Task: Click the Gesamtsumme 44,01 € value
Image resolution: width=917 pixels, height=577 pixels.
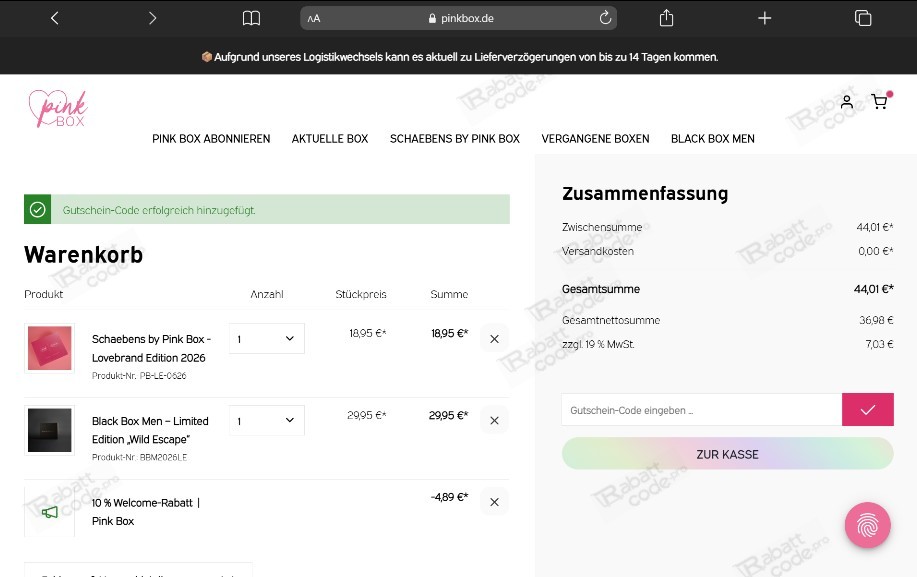Action: click(874, 289)
